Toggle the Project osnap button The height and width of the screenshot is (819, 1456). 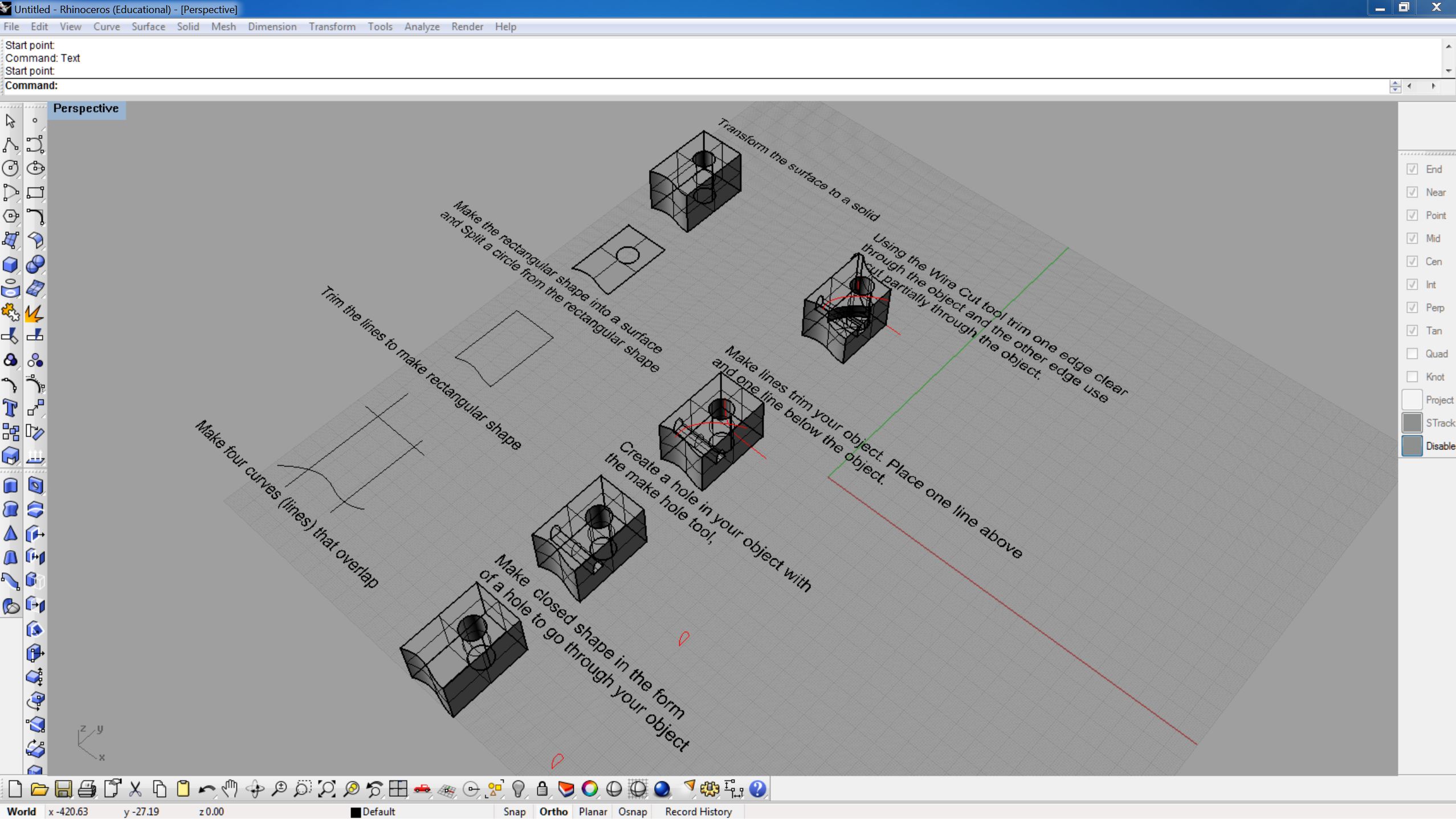click(1412, 400)
